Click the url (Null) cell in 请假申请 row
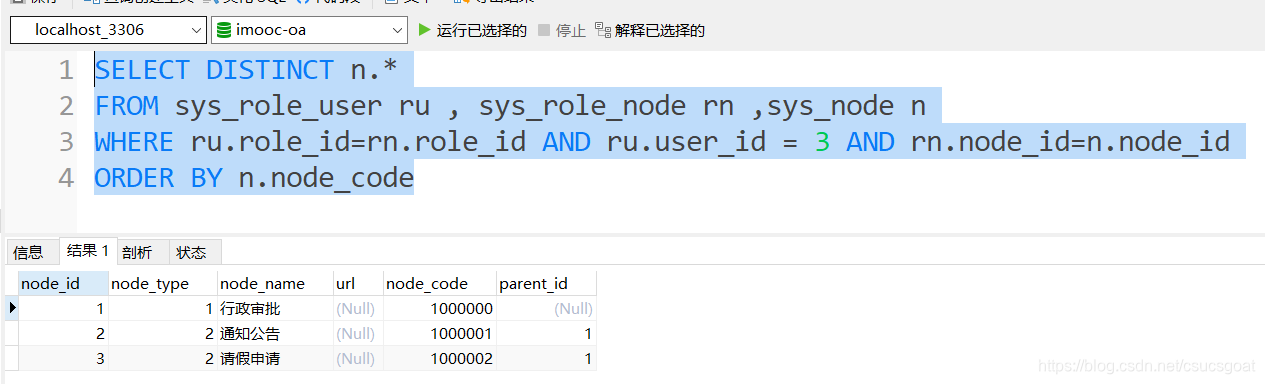 pyautogui.click(x=358, y=358)
